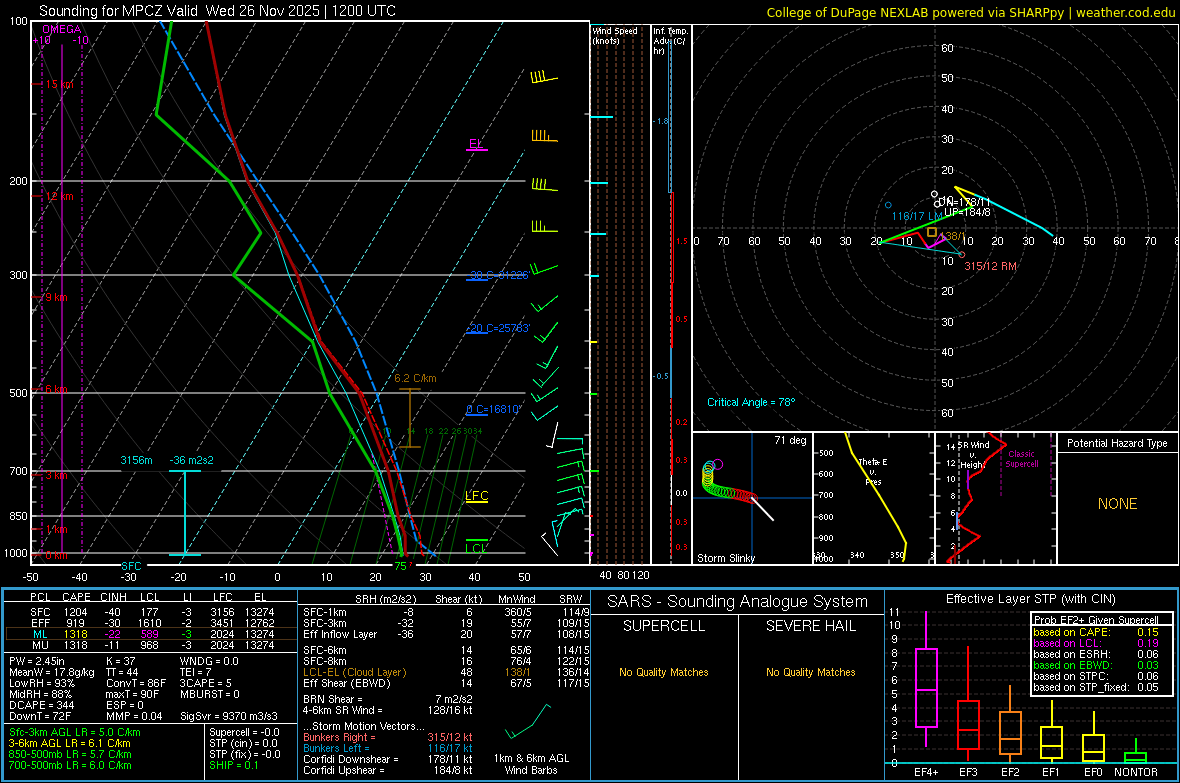
Task: Click the 'based on CAPE: 0.15' legend entry
Action: 1095,632
